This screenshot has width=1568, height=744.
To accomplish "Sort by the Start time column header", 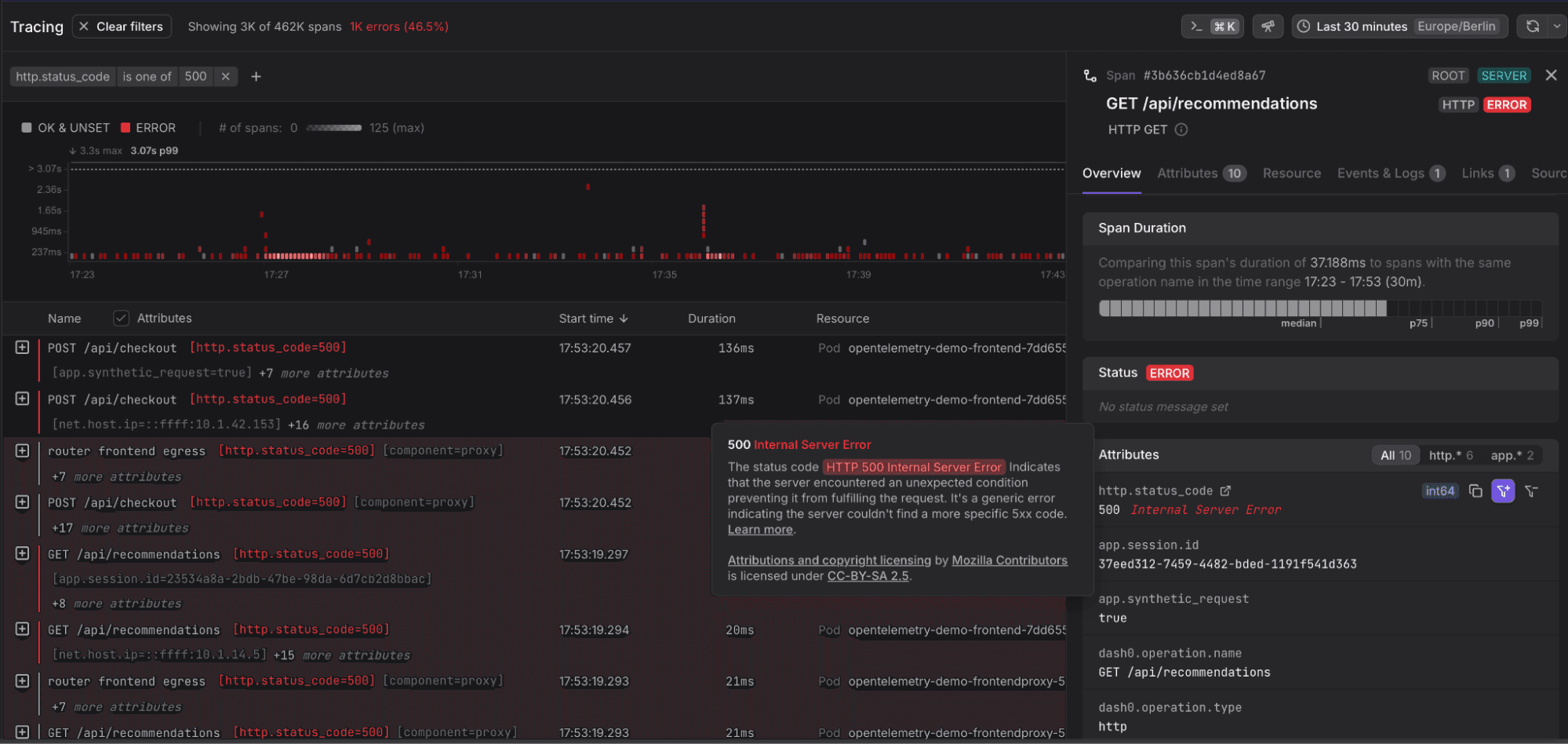I will point(593,319).
